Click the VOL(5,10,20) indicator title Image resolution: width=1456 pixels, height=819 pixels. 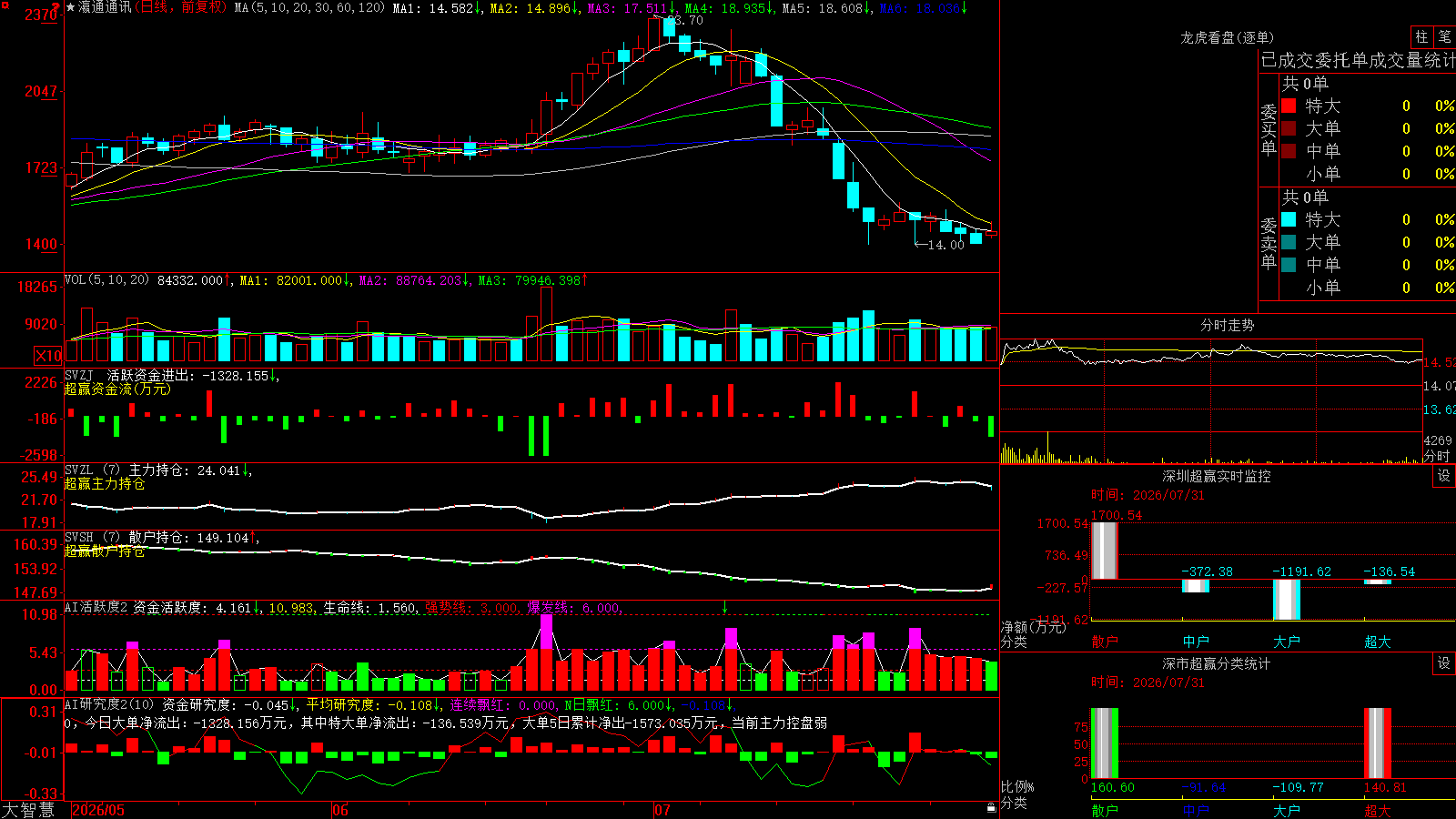point(107,280)
